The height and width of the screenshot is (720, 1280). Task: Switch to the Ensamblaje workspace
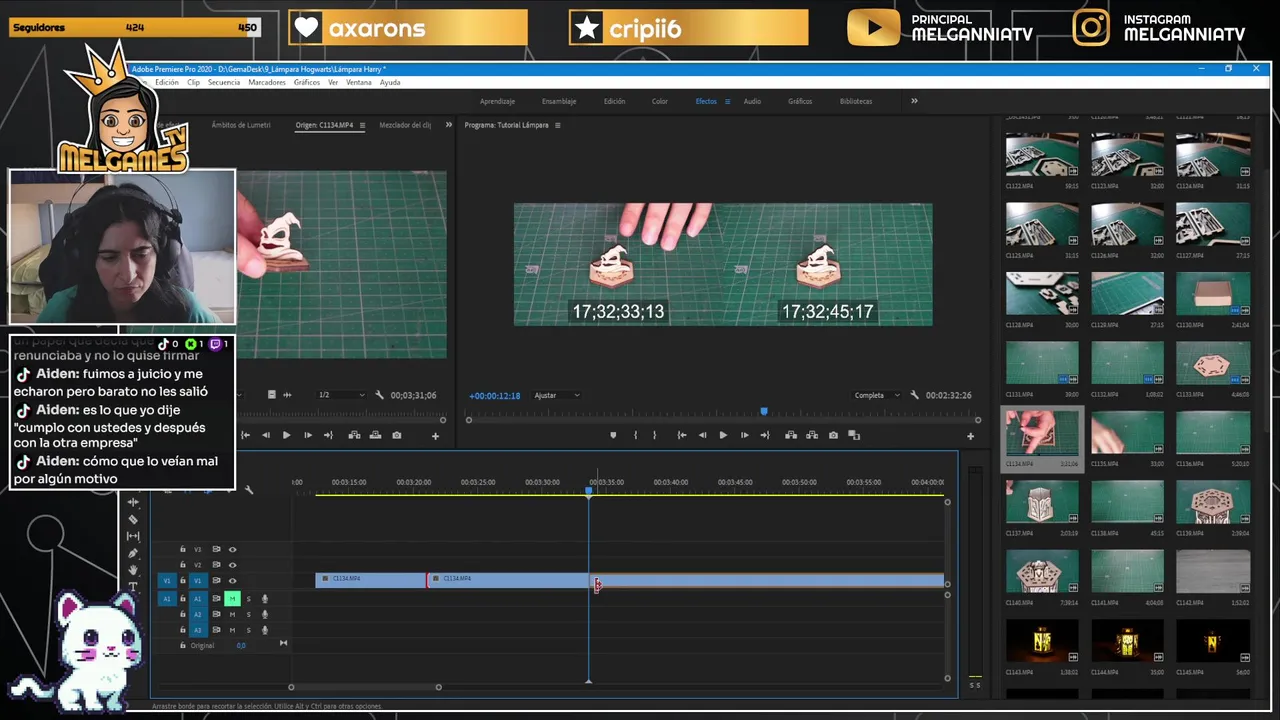pyautogui.click(x=559, y=101)
